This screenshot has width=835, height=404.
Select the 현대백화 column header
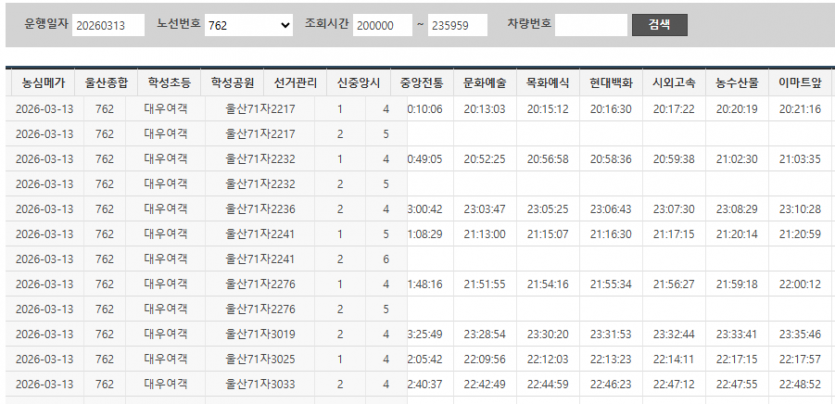pyautogui.click(x=610, y=83)
